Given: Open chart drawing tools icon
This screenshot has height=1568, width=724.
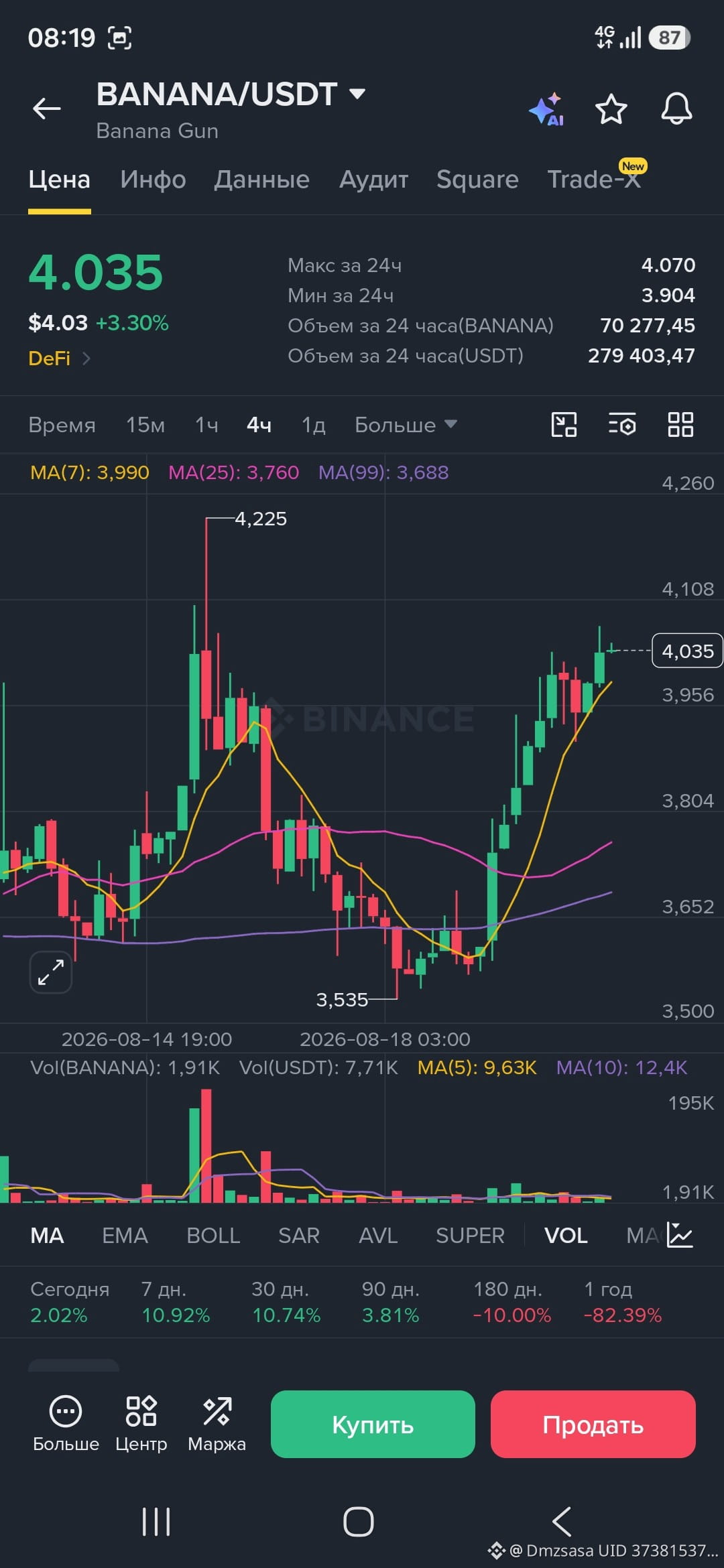Looking at the screenshot, I should (x=564, y=425).
